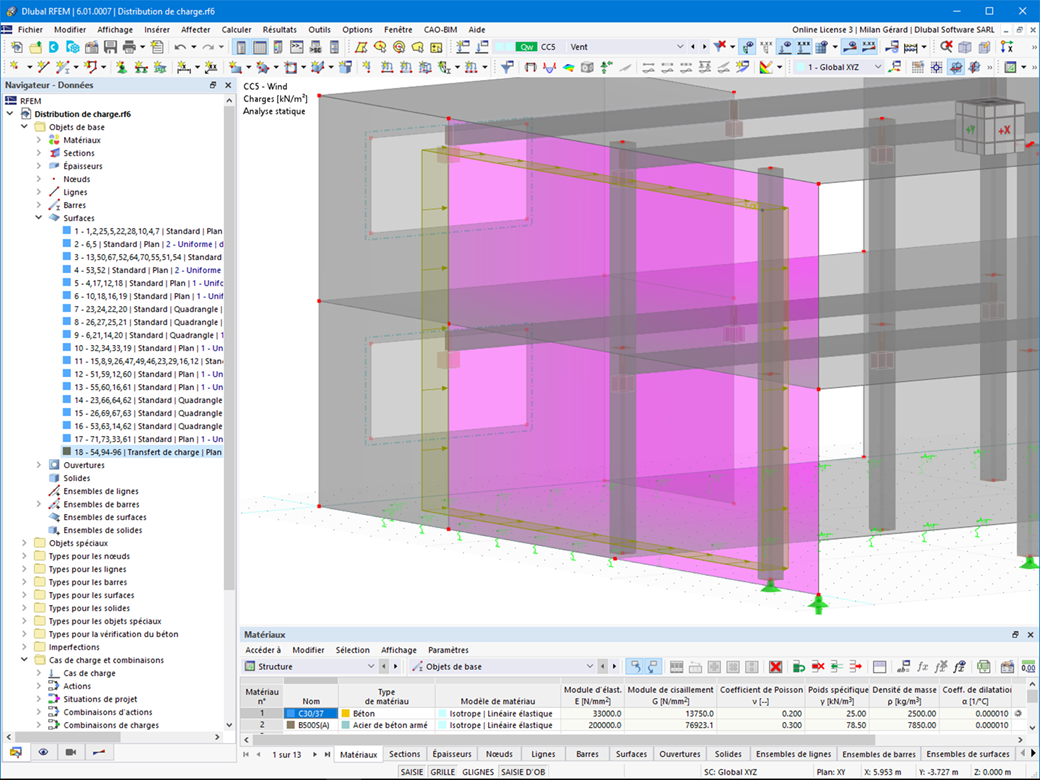This screenshot has width=1040, height=780.
Task: Toggle load visibility eye button in toolbar
Action: pos(785,46)
